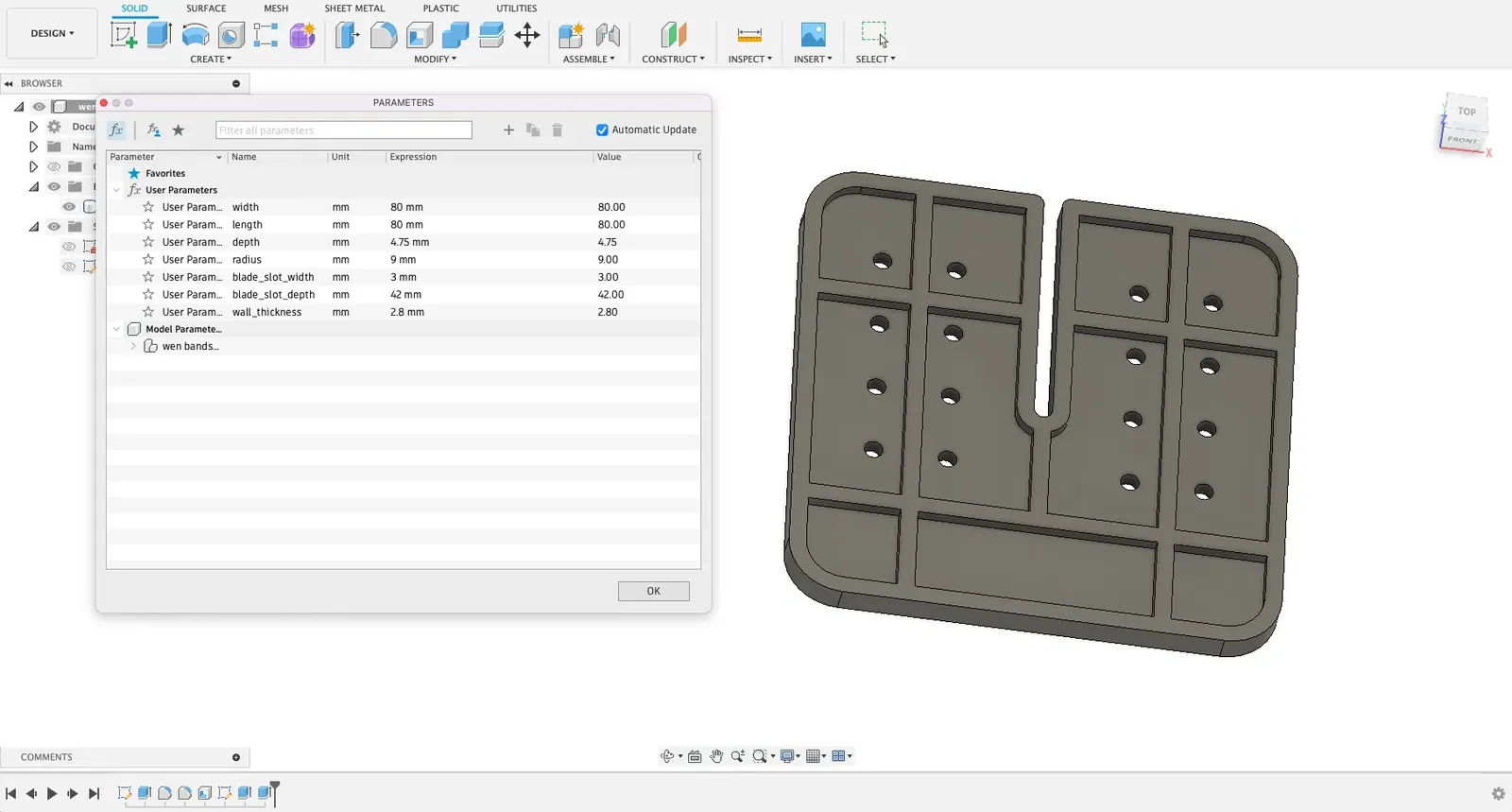Open the Settings gear icon at bottom right
This screenshot has width=1512, height=812.
(x=1498, y=794)
